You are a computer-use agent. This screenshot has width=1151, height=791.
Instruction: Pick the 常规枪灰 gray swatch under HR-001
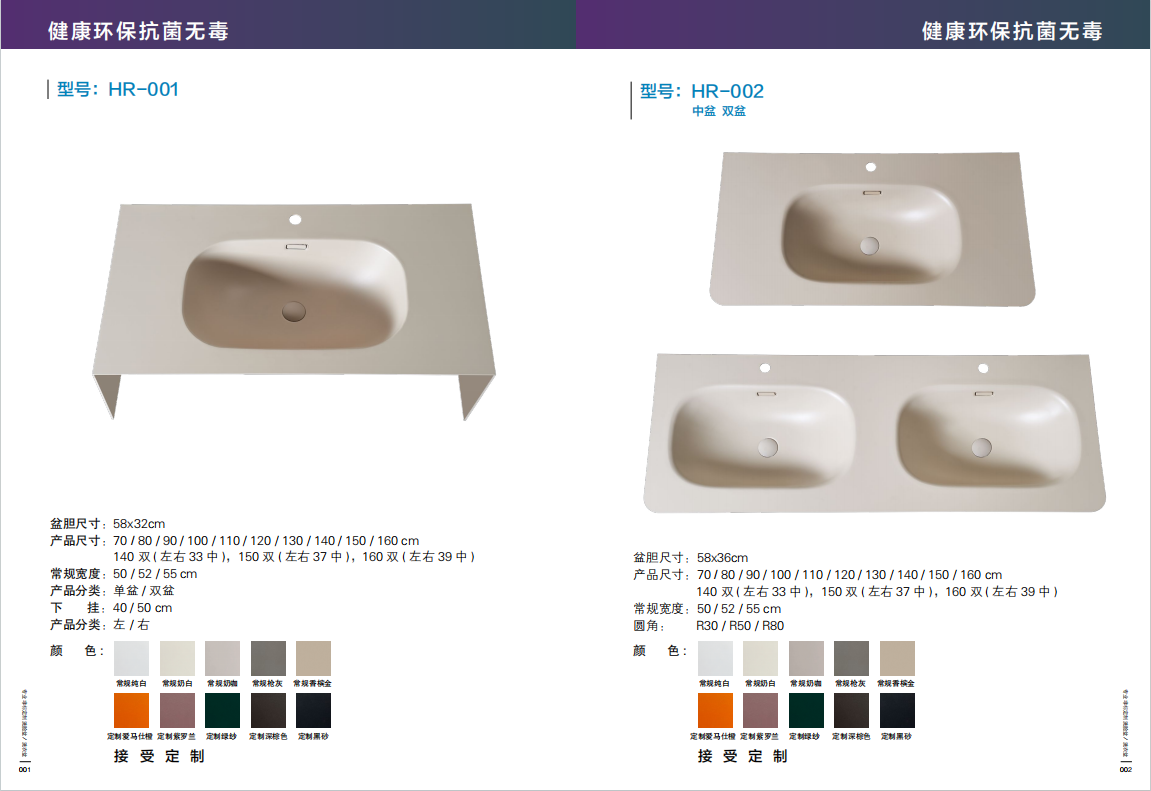coord(268,658)
